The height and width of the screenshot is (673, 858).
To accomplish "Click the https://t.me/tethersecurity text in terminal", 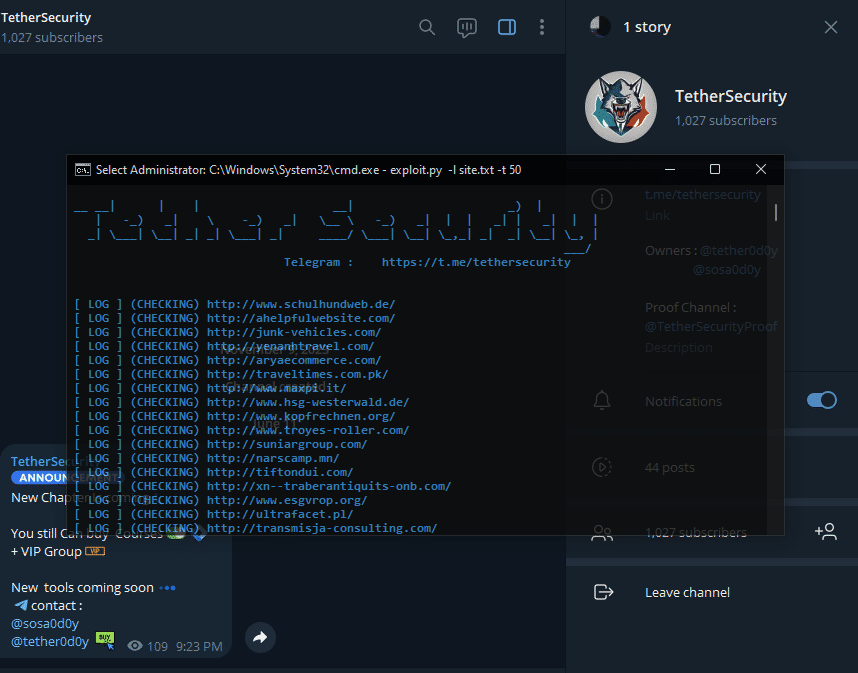I will (476, 262).
